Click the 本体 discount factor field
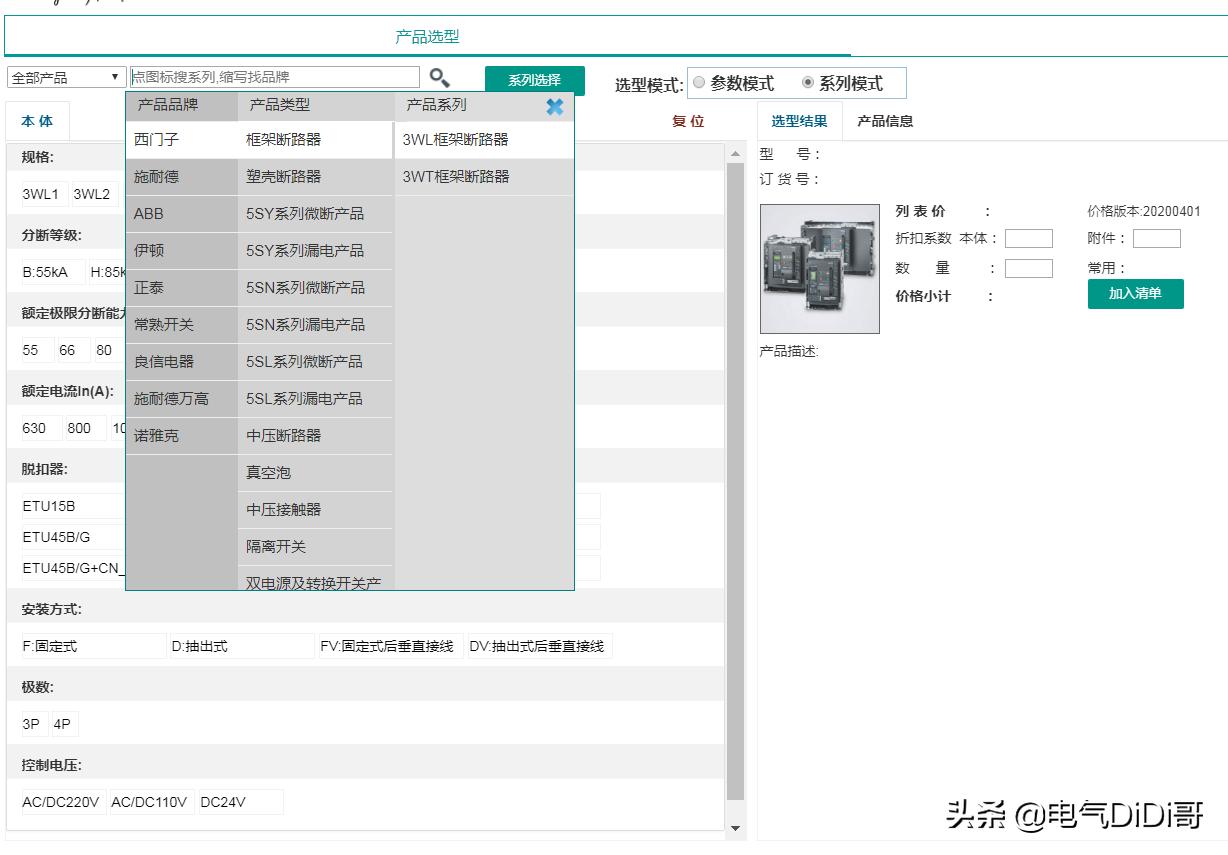Image resolution: width=1228 pixels, height=855 pixels. tap(1028, 239)
